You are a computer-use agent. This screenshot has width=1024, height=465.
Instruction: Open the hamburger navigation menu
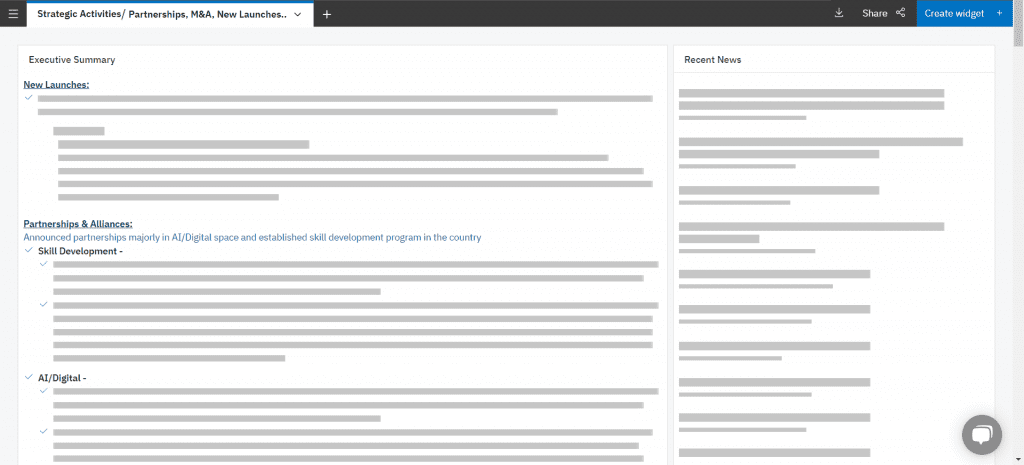[13, 14]
